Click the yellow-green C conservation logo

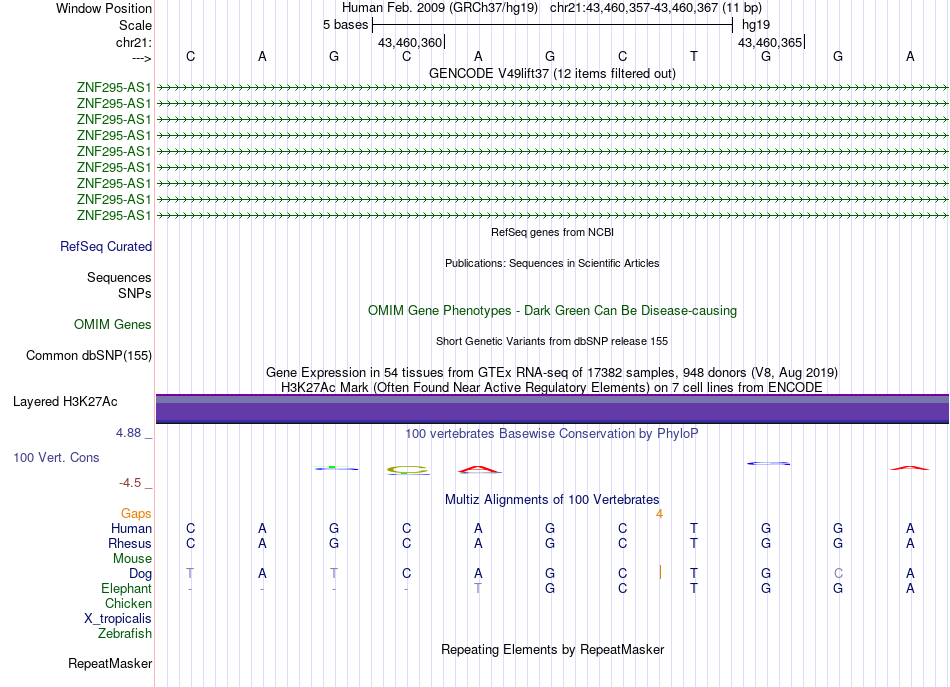pyautogui.click(x=408, y=470)
